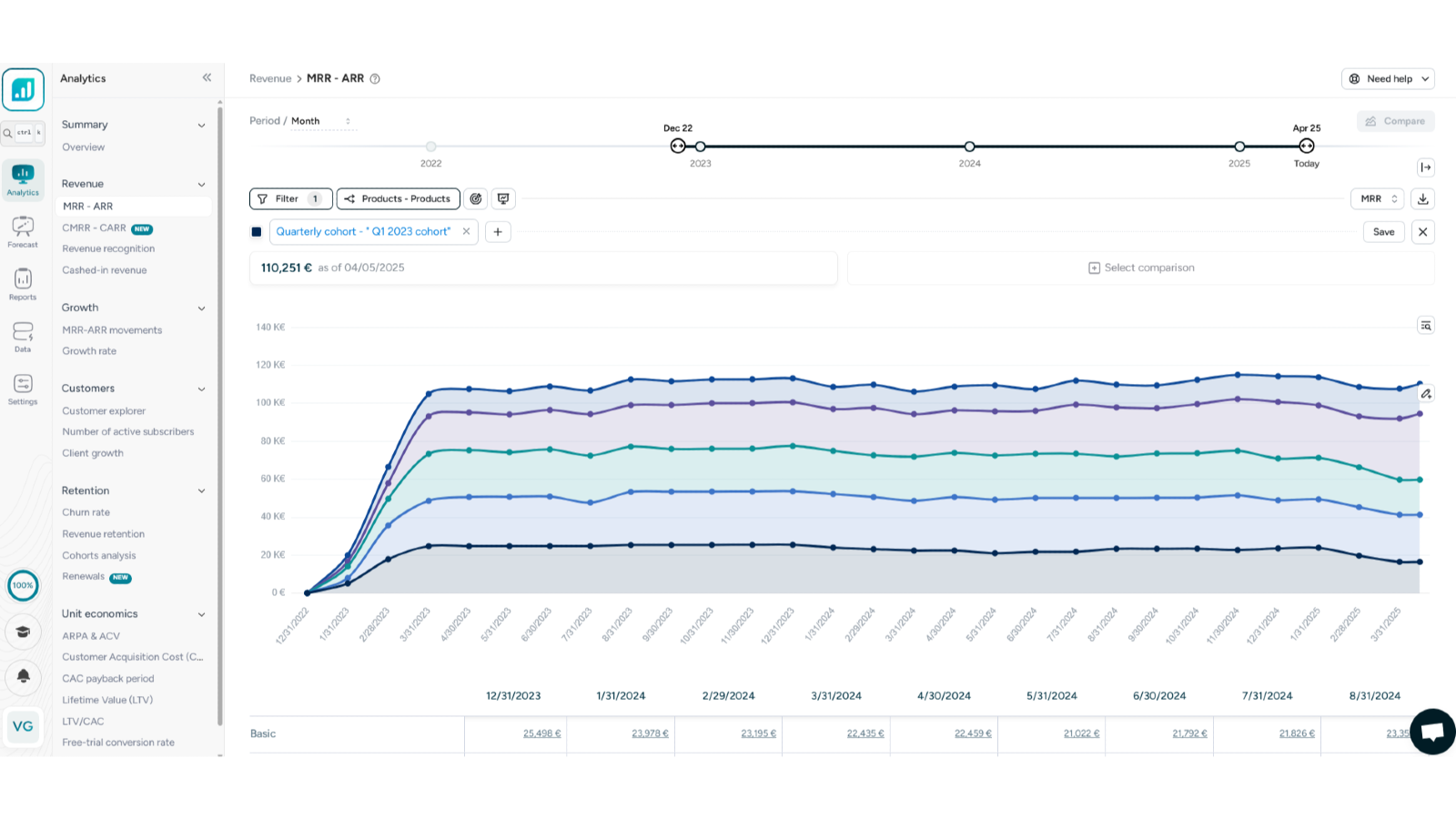Image resolution: width=1456 pixels, height=819 pixels.
Task: Click the Save button
Action: [1383, 232]
